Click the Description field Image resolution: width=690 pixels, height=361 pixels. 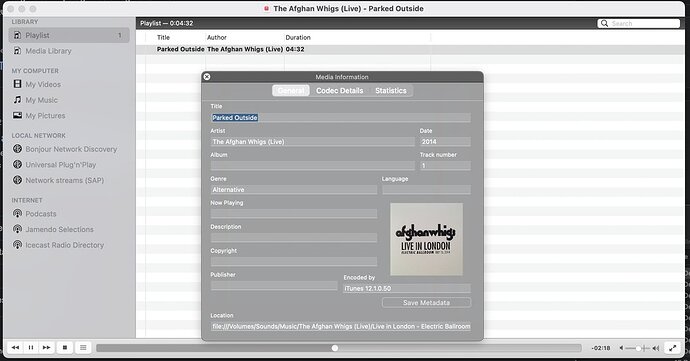[294, 238]
